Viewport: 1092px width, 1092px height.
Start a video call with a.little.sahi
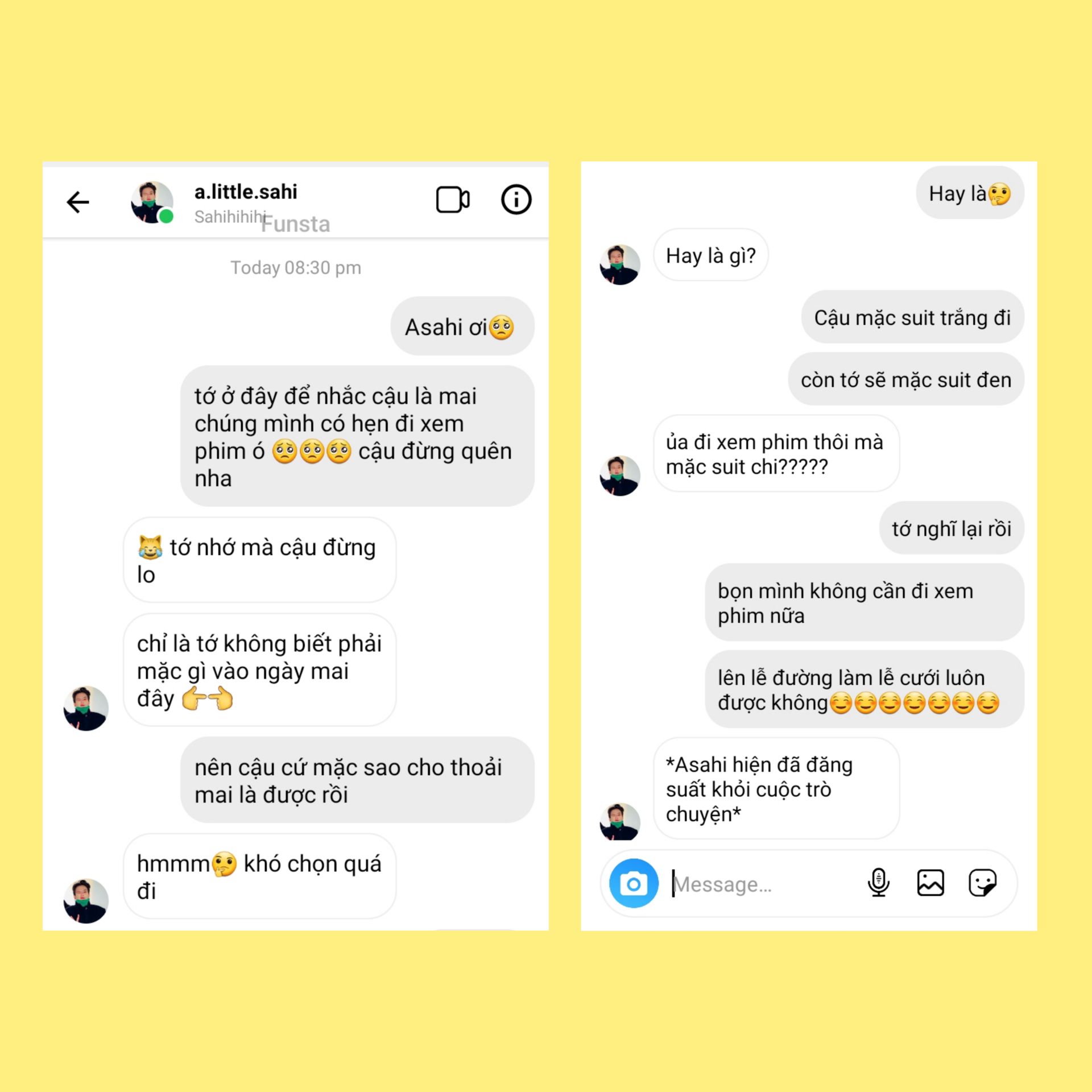click(453, 200)
